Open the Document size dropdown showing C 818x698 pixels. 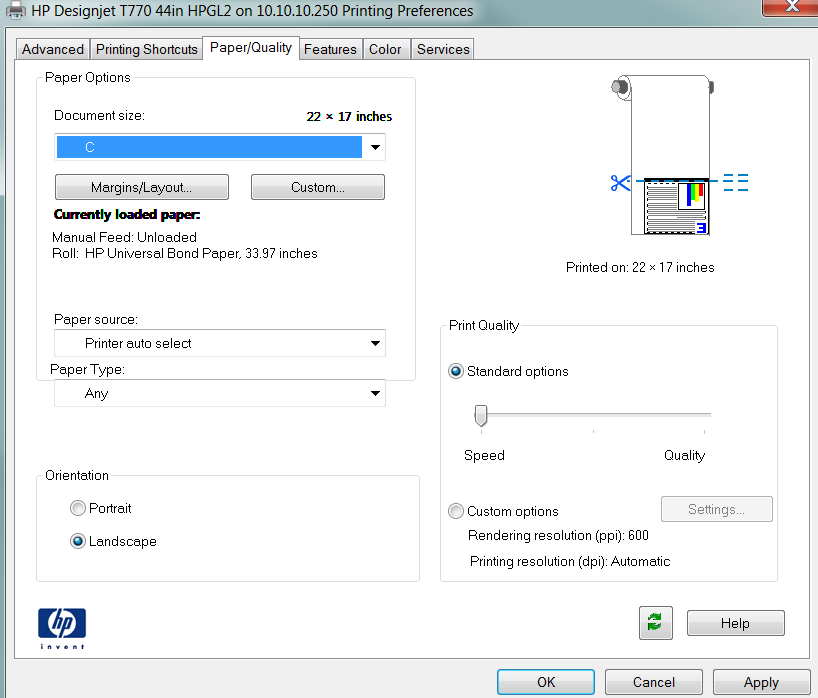pos(220,147)
